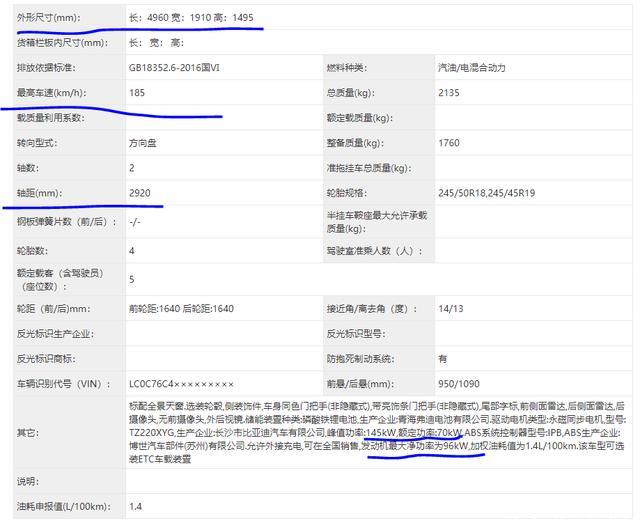
Task: Click the 轮胎数 label
Action: [x=32, y=251]
